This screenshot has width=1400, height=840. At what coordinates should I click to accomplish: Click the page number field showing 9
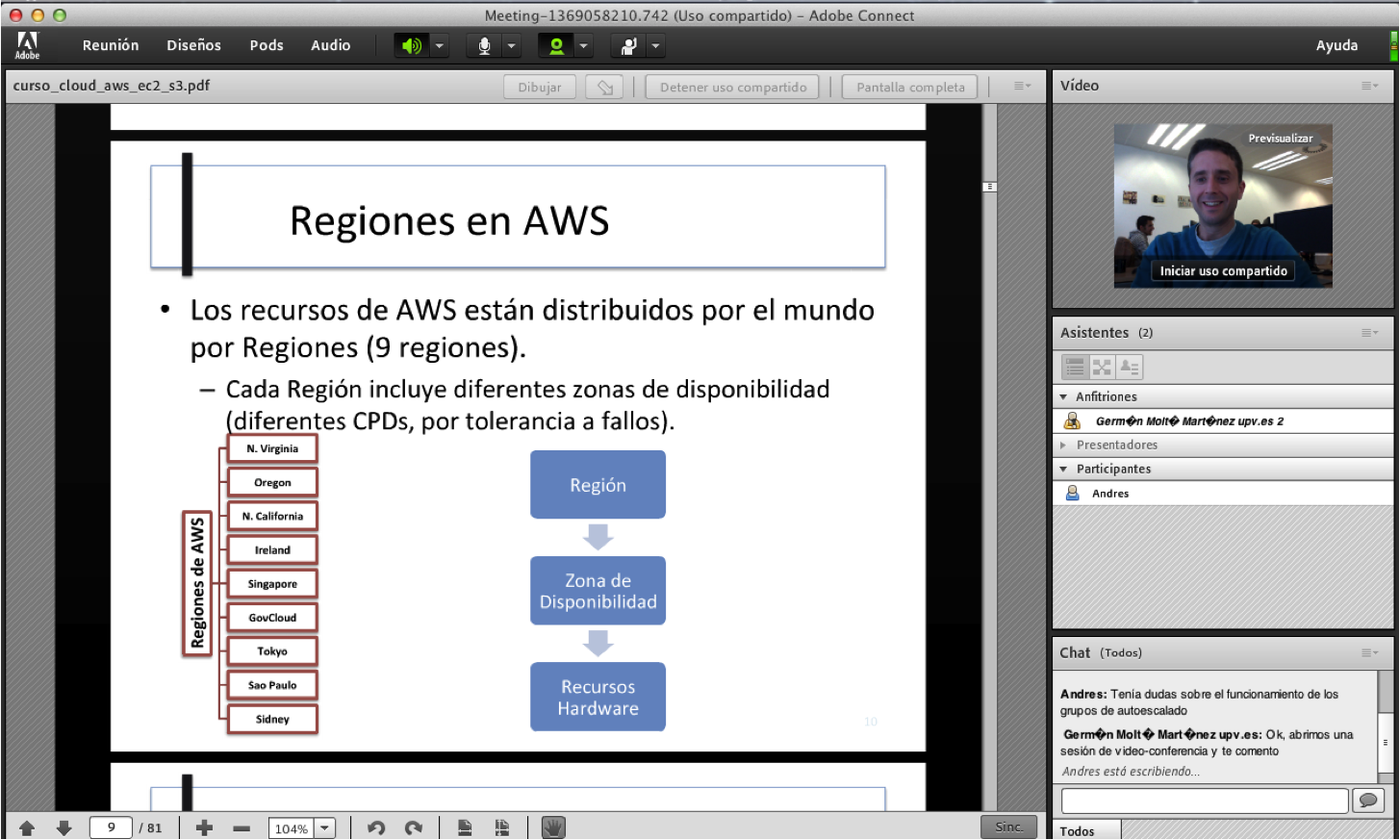[x=111, y=827]
